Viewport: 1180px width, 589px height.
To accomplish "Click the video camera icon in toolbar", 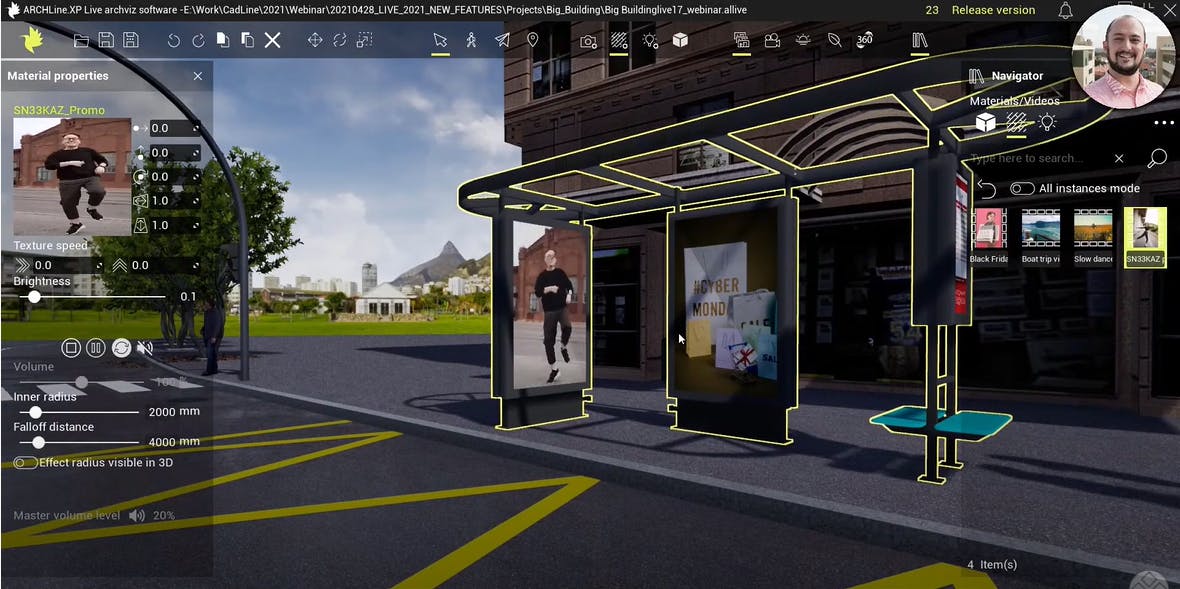I will pos(772,41).
